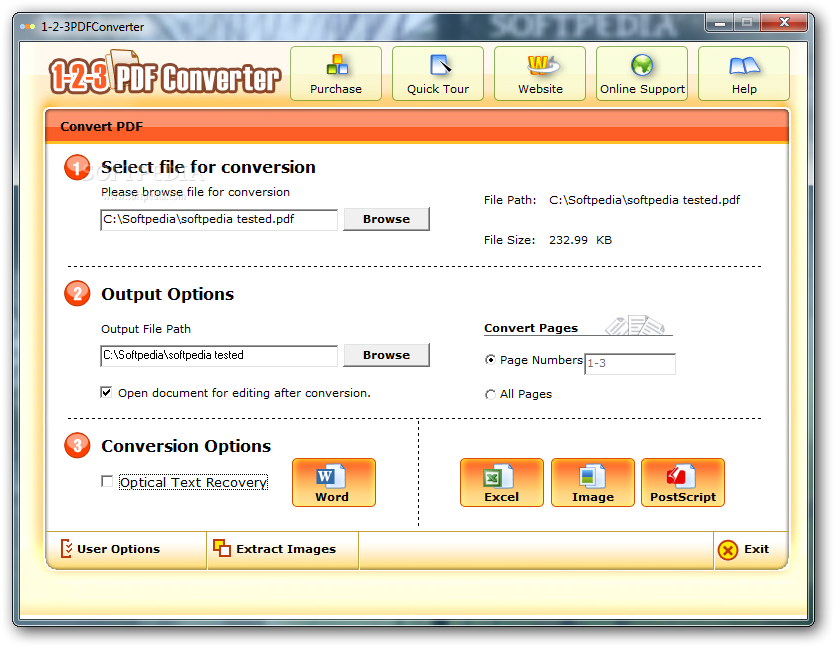The width and height of the screenshot is (835, 647).
Task: Click the Output File Path field
Action: point(219,355)
